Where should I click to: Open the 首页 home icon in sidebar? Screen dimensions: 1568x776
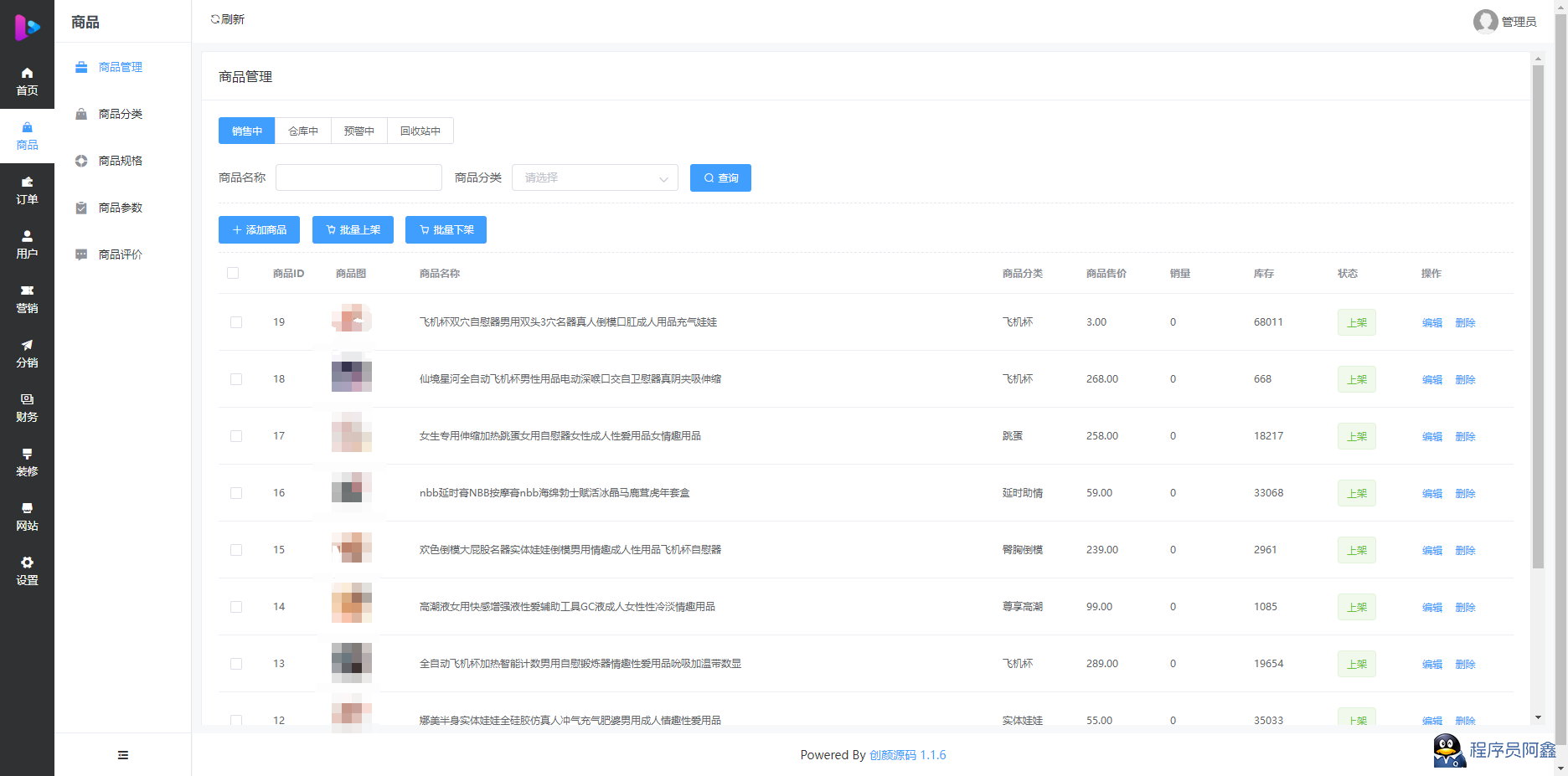pyautogui.click(x=27, y=74)
